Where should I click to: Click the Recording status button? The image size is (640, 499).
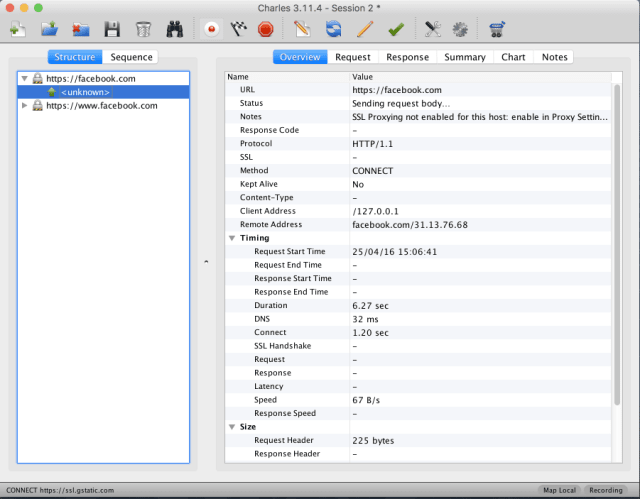point(606,490)
